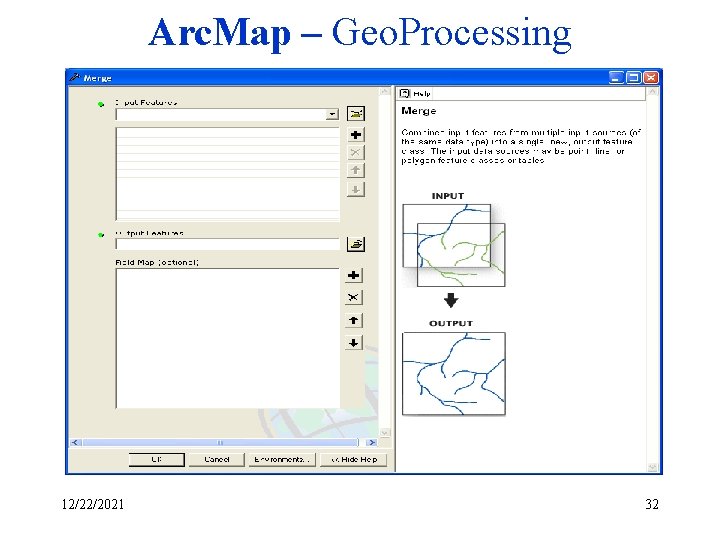Click inside the Field Map list box

click(x=228, y=338)
